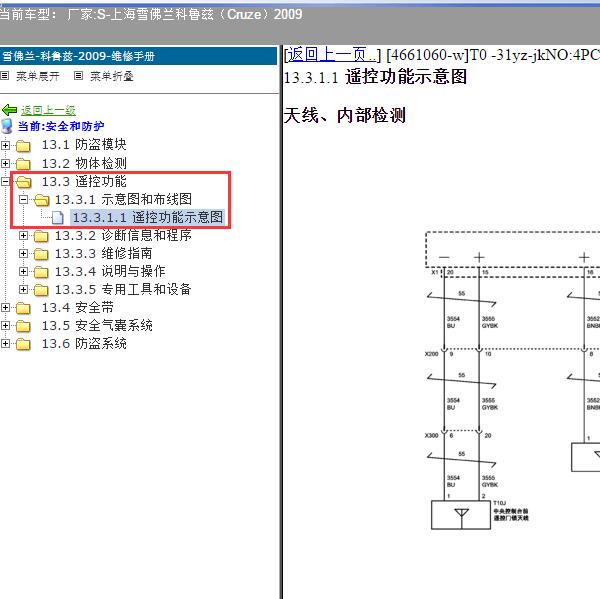Click the document icon for 13.3.1.1
This screenshot has height=599, width=600.
click(x=57, y=217)
